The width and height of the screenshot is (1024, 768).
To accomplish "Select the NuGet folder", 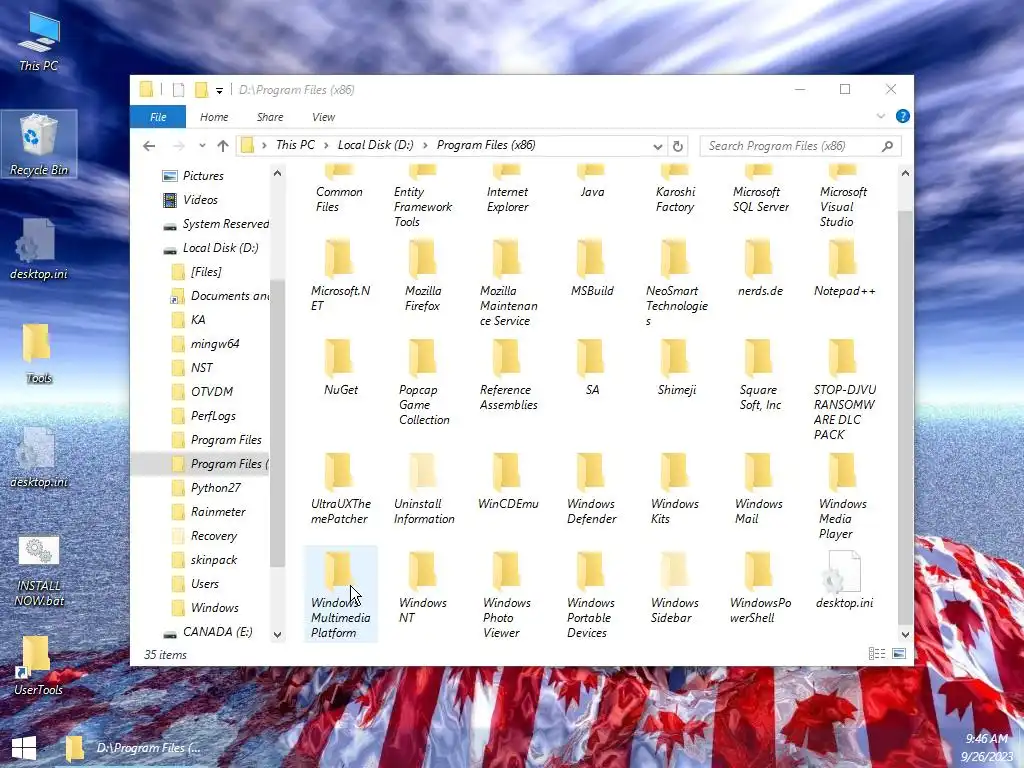I will tap(340, 367).
